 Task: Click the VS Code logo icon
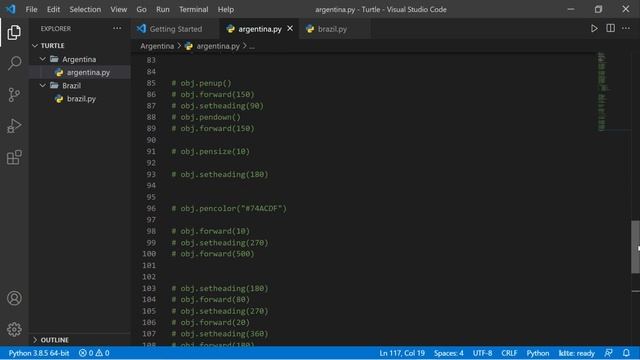[11, 9]
